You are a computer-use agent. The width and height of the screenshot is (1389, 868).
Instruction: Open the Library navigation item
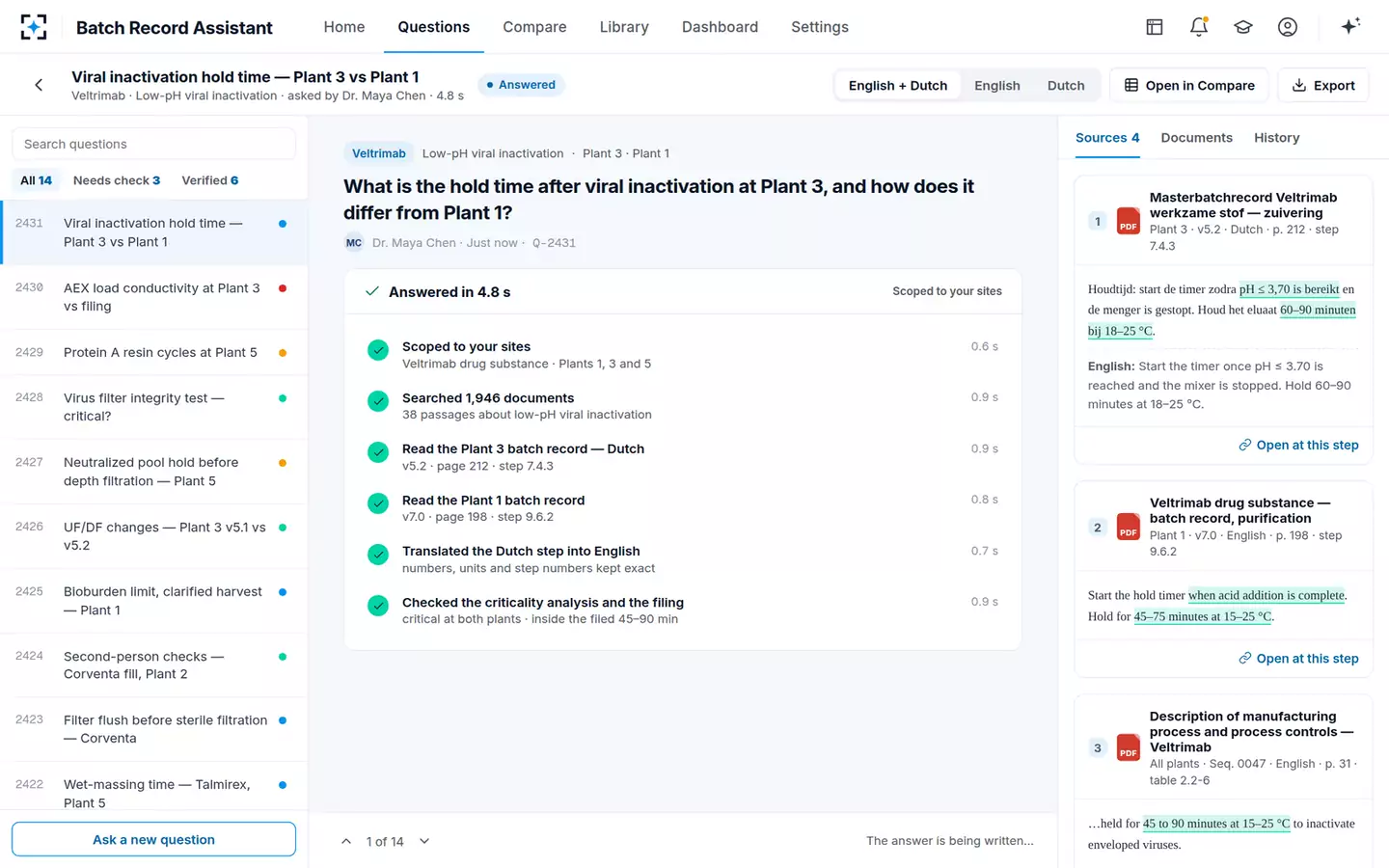click(624, 27)
